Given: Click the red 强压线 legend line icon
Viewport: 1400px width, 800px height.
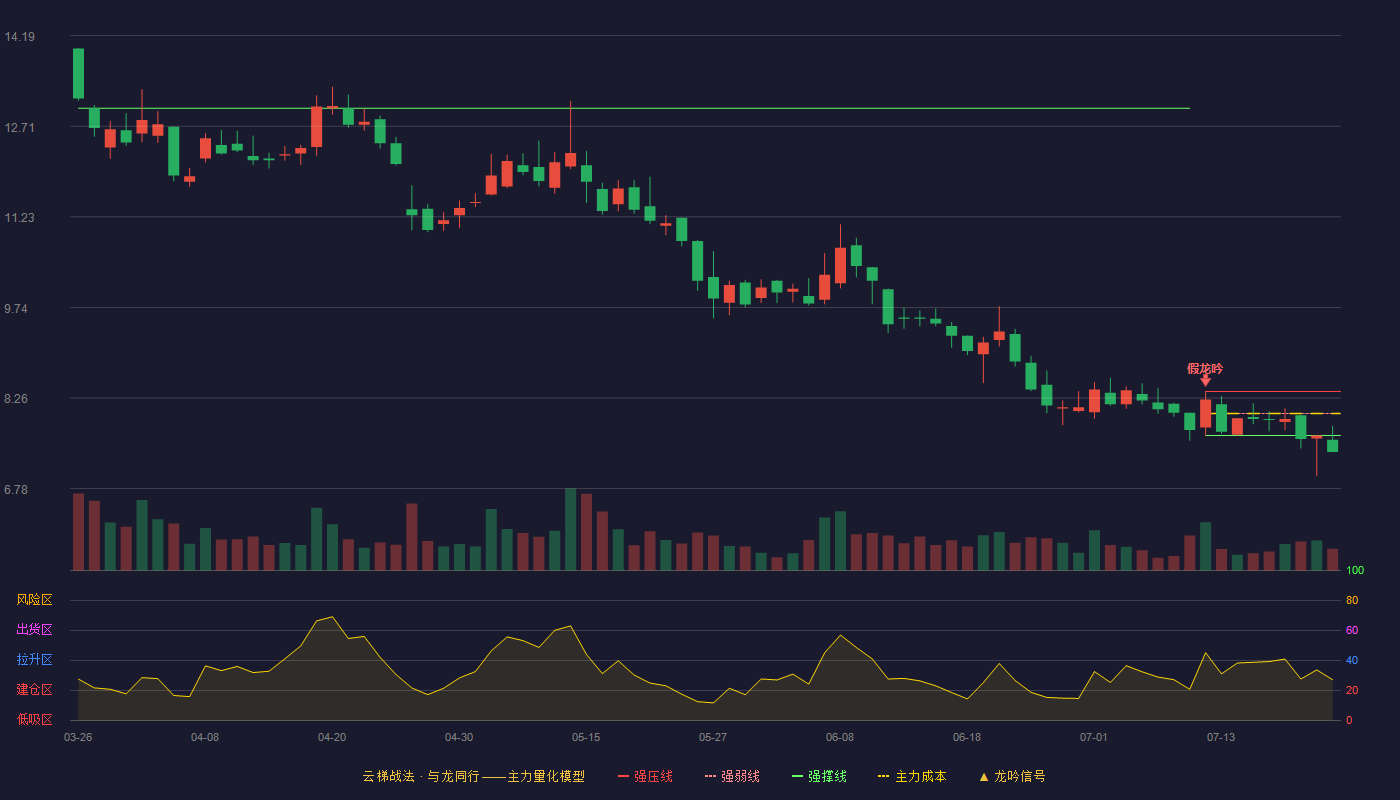Looking at the screenshot, I should pyautogui.click(x=623, y=776).
